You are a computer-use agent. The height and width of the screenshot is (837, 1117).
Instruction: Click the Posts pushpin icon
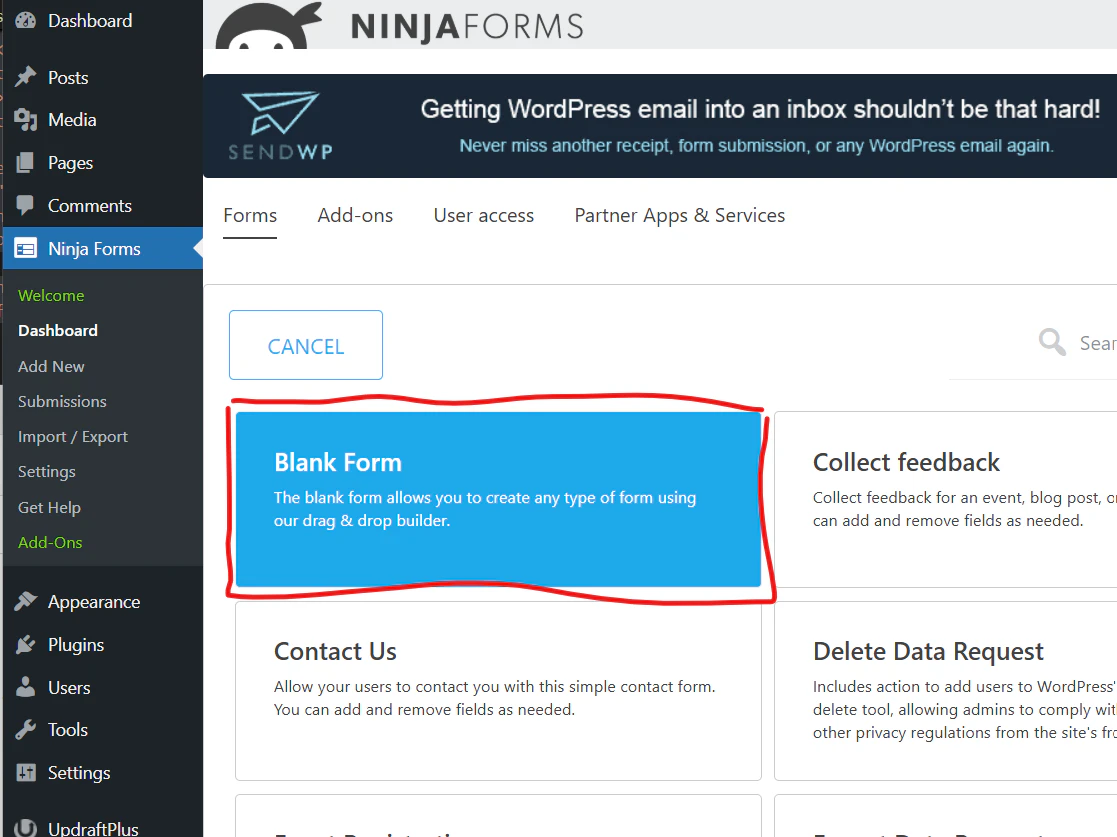(26, 77)
